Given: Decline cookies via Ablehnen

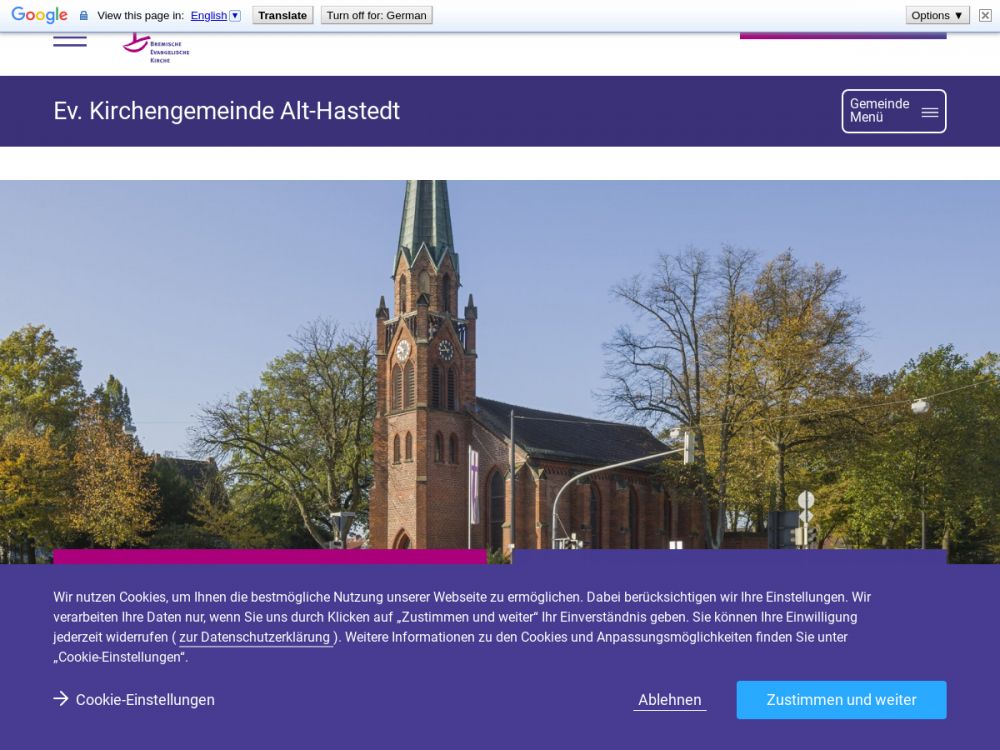Looking at the screenshot, I should point(669,700).
